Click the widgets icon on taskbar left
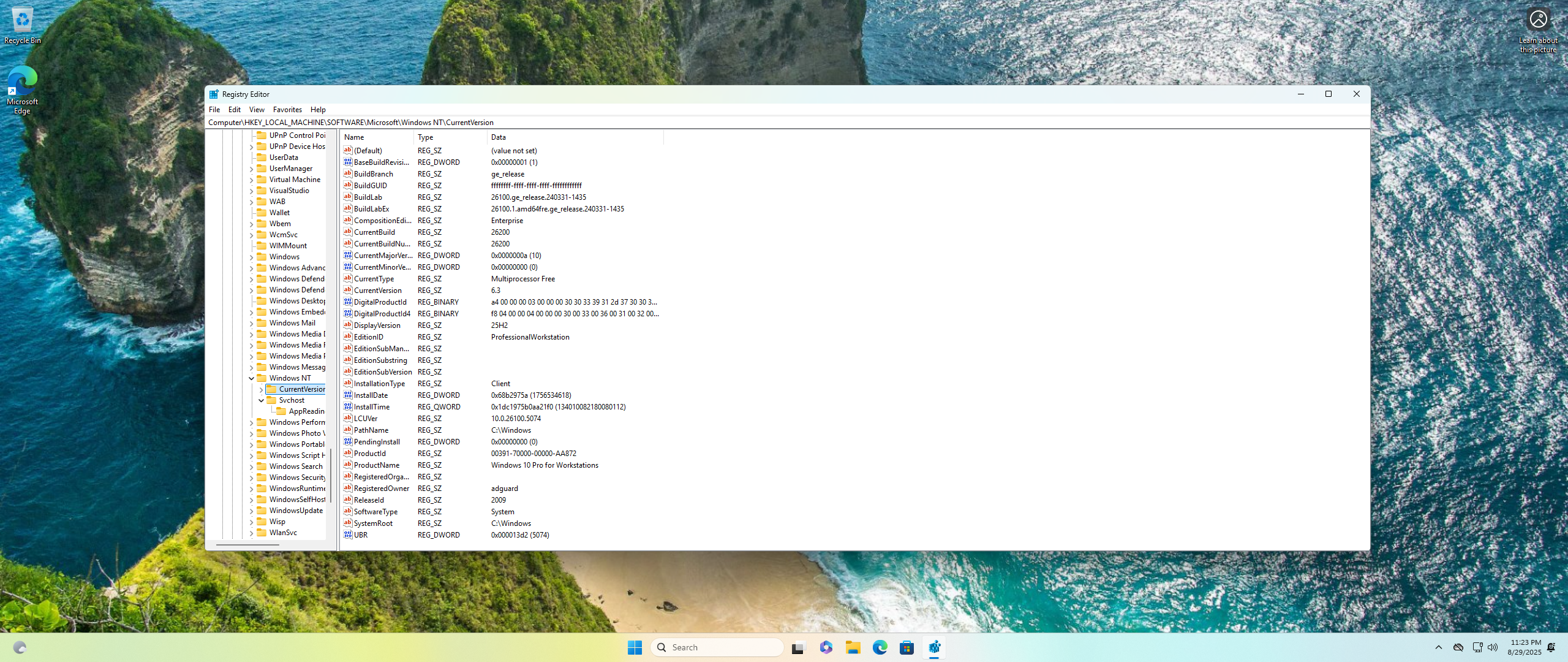1568x662 pixels. click(x=20, y=647)
